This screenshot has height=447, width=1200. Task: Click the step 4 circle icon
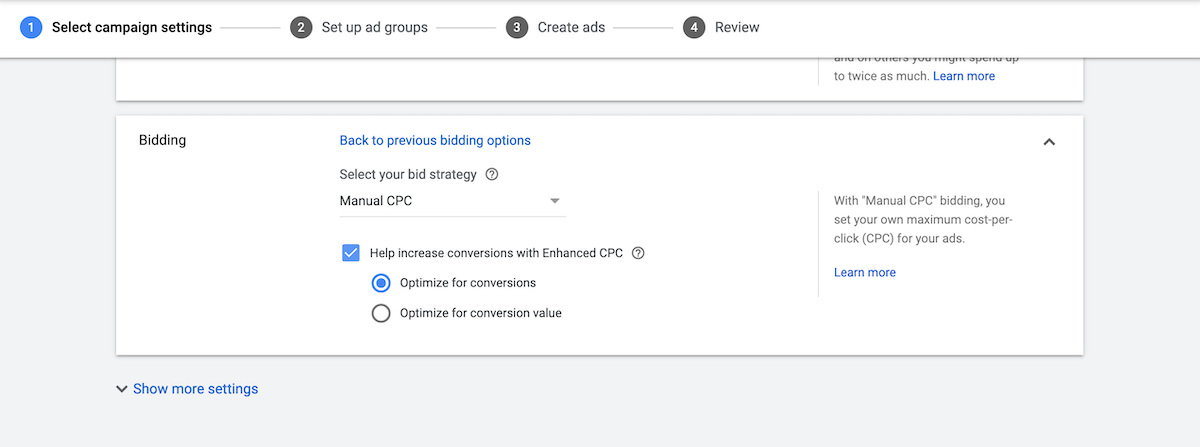[x=694, y=27]
